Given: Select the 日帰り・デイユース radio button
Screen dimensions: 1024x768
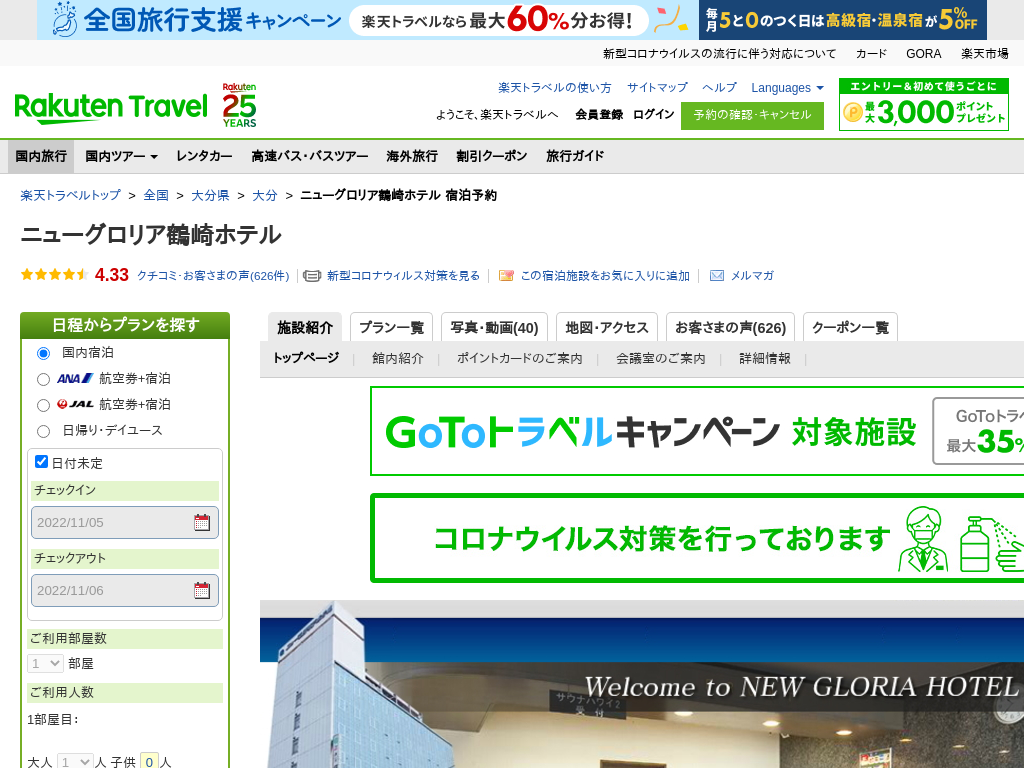Looking at the screenshot, I should point(43,432).
